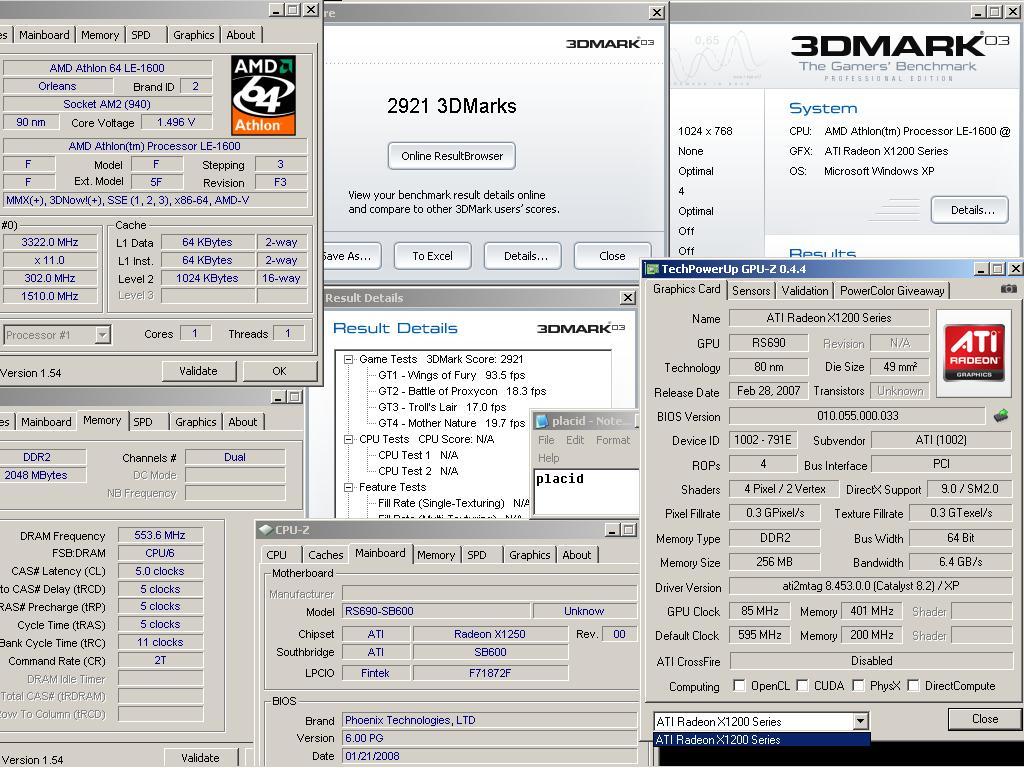The height and width of the screenshot is (768, 1024).
Task: Click the GPU-Z screenshot camera icon
Action: click(1008, 288)
